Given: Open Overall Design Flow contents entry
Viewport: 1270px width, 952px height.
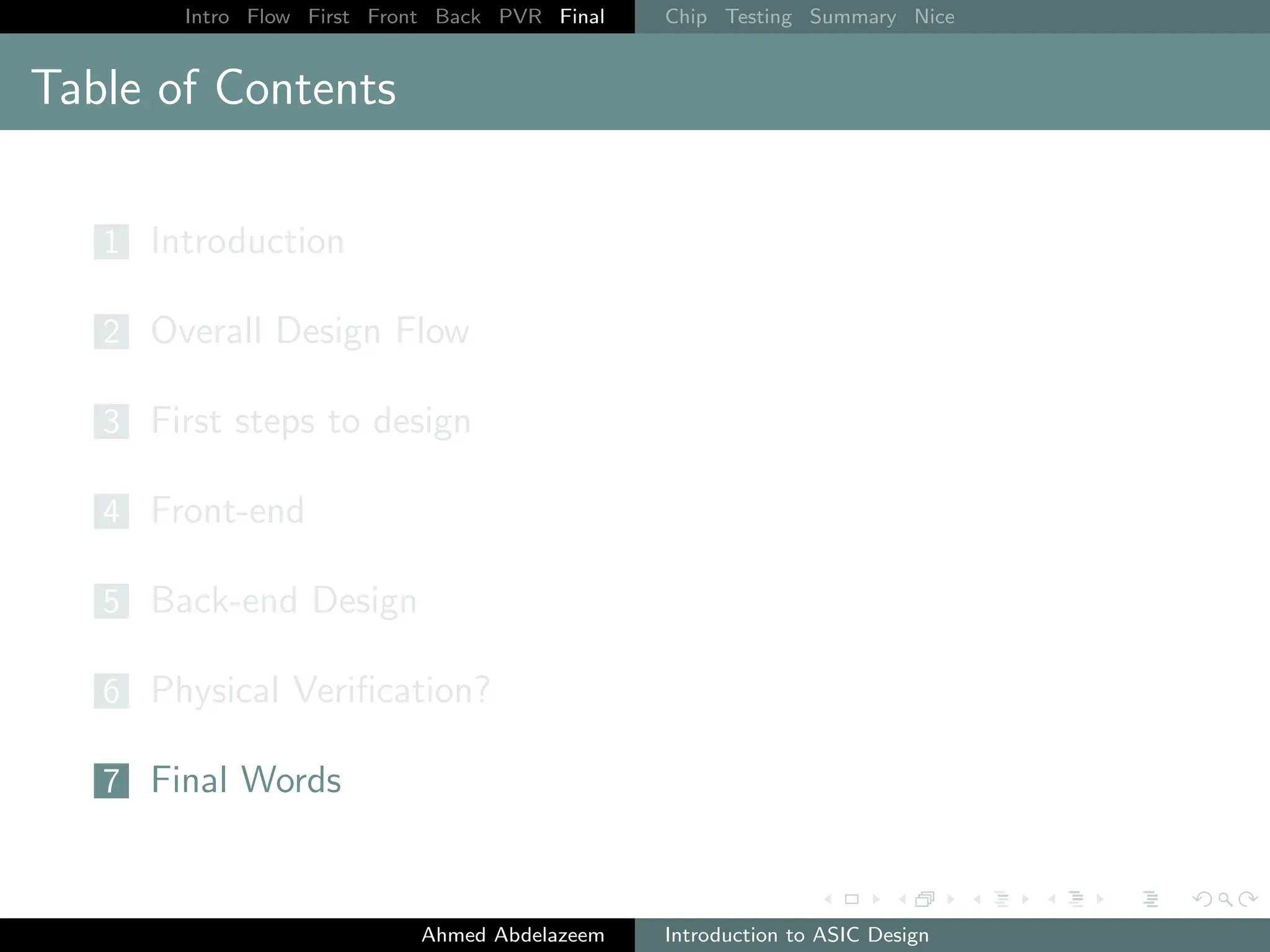Looking at the screenshot, I should tap(310, 331).
